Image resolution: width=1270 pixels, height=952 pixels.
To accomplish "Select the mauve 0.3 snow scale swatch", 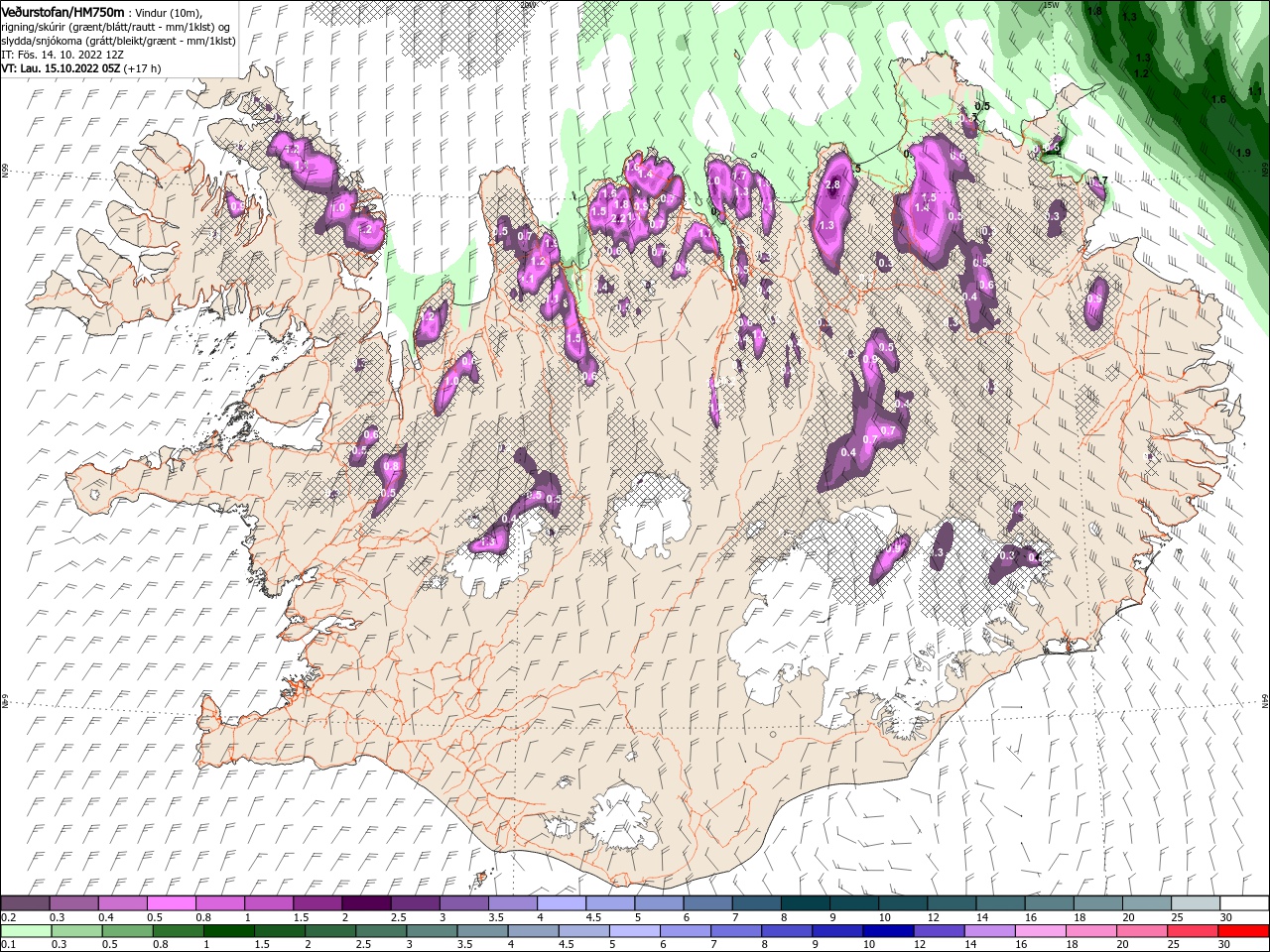I will pos(73,903).
